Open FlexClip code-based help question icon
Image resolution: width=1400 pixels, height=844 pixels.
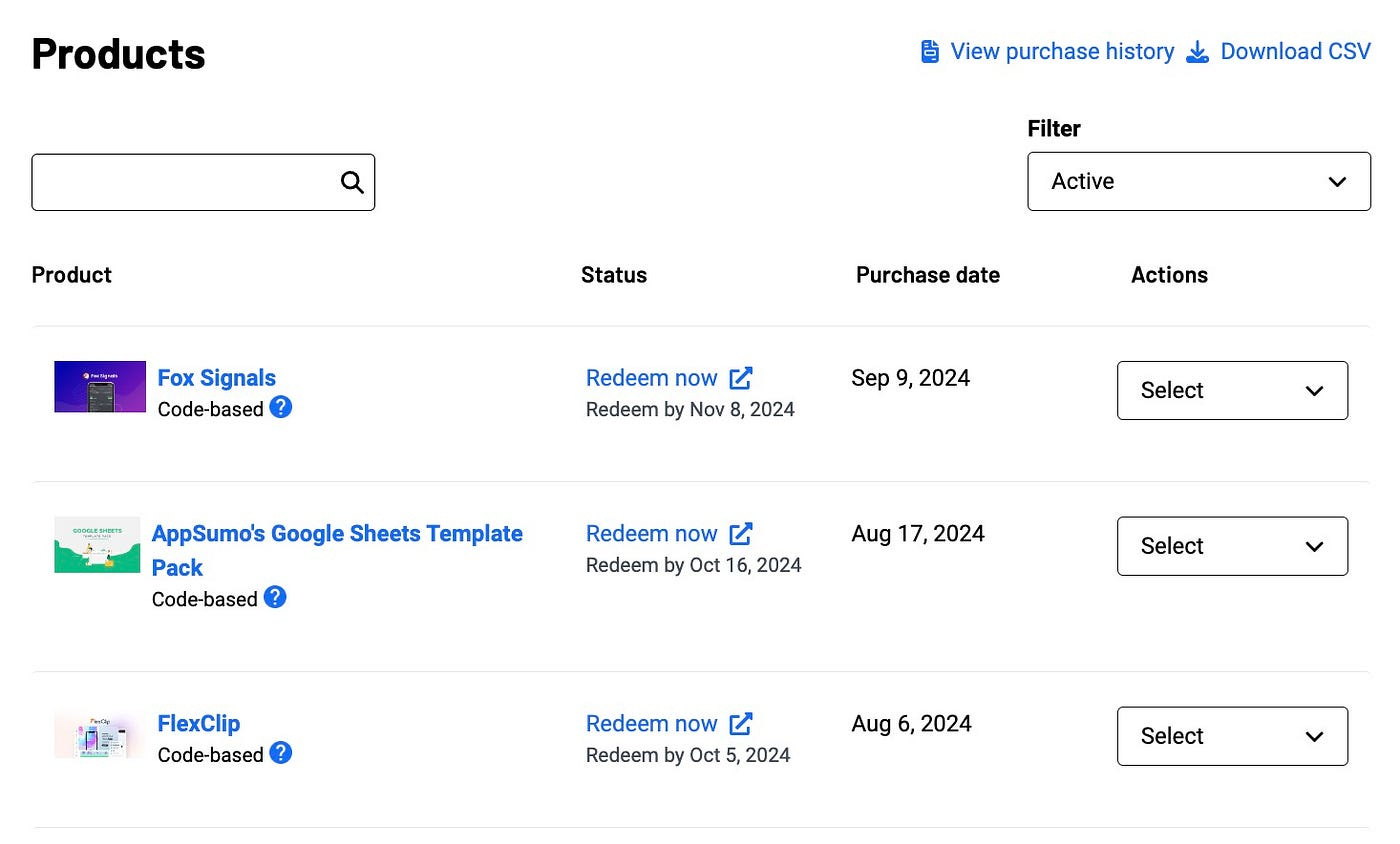pos(281,753)
